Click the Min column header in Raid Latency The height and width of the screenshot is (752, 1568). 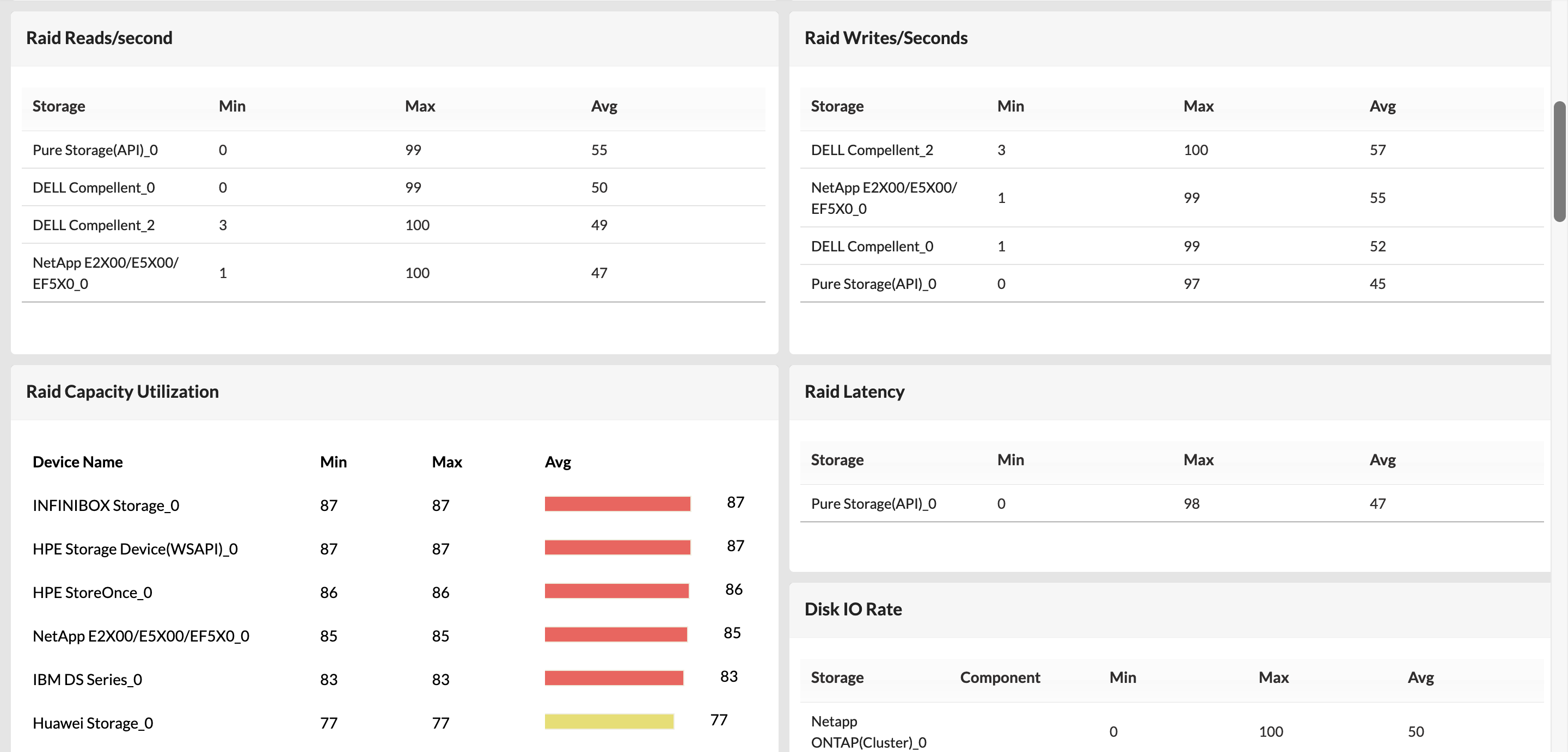(1010, 459)
